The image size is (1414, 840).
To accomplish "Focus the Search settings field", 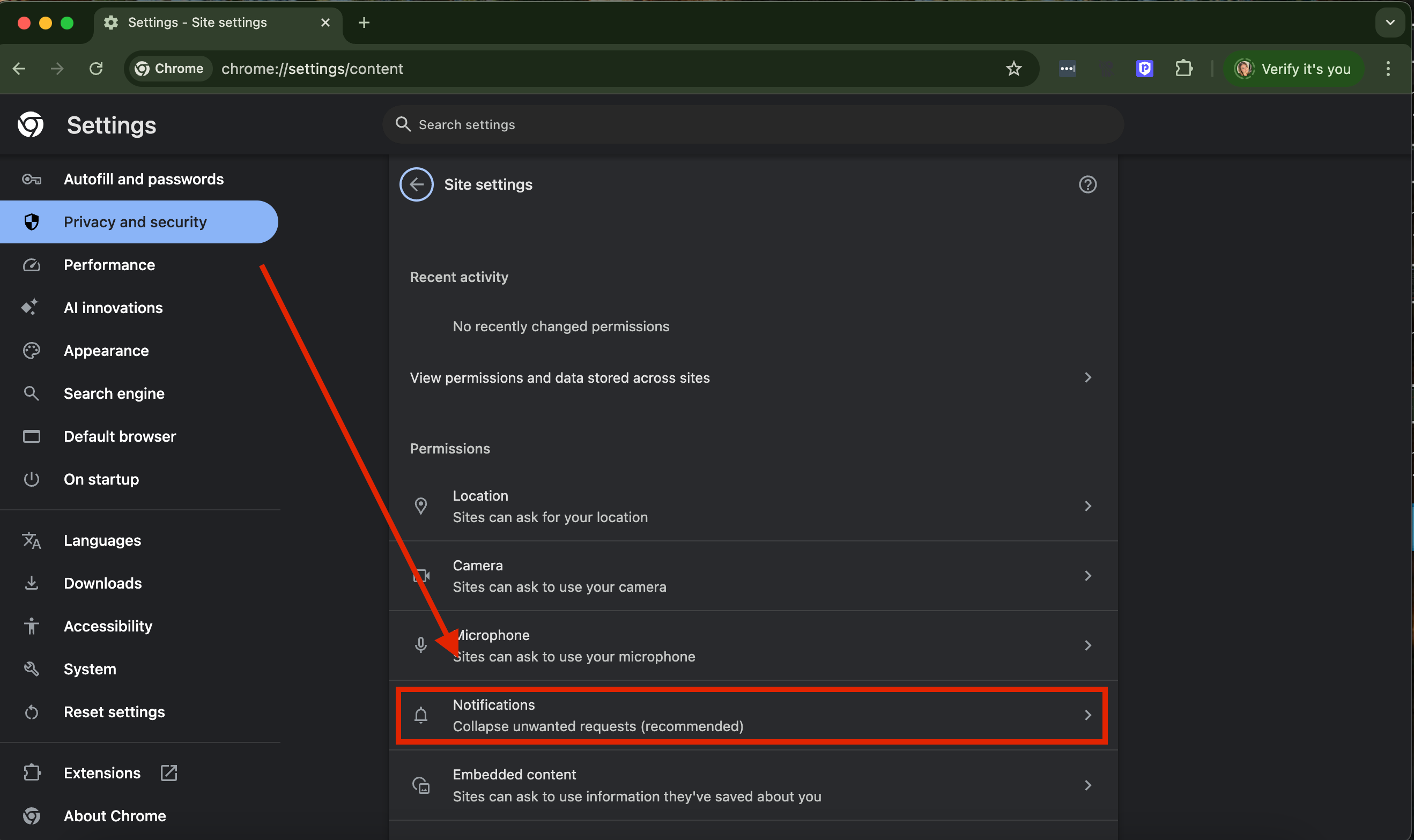I will coord(753,124).
